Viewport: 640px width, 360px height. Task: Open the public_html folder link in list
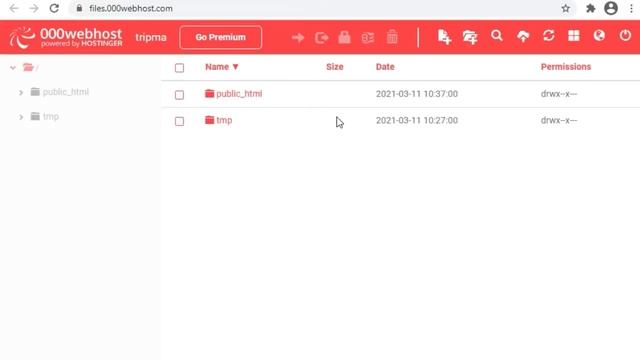point(239,94)
